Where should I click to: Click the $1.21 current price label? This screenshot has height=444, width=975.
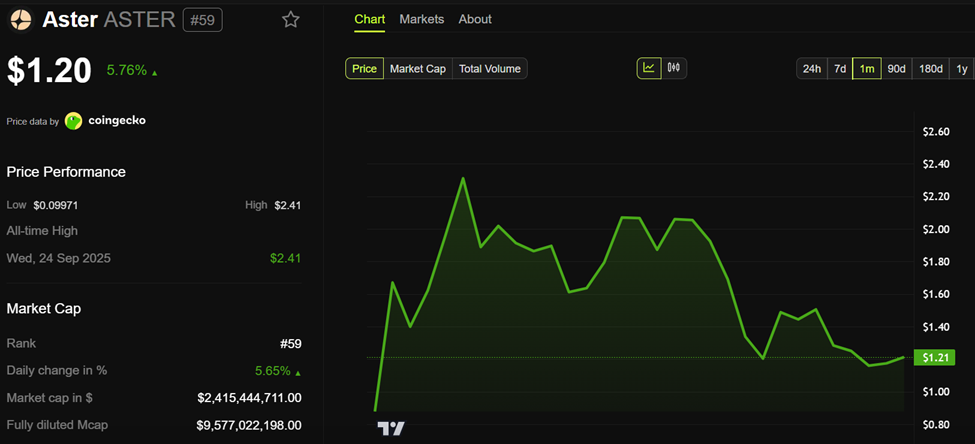937,357
